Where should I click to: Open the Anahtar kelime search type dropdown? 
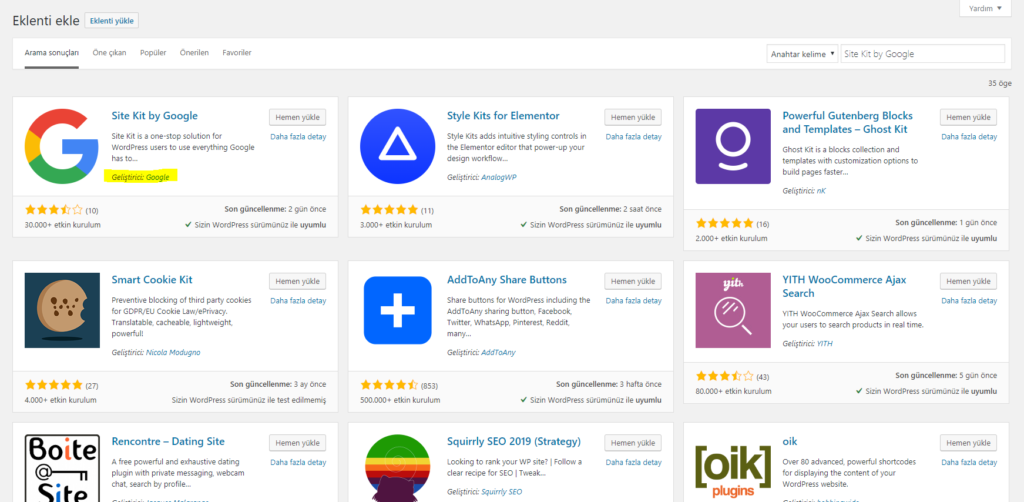click(x=803, y=54)
